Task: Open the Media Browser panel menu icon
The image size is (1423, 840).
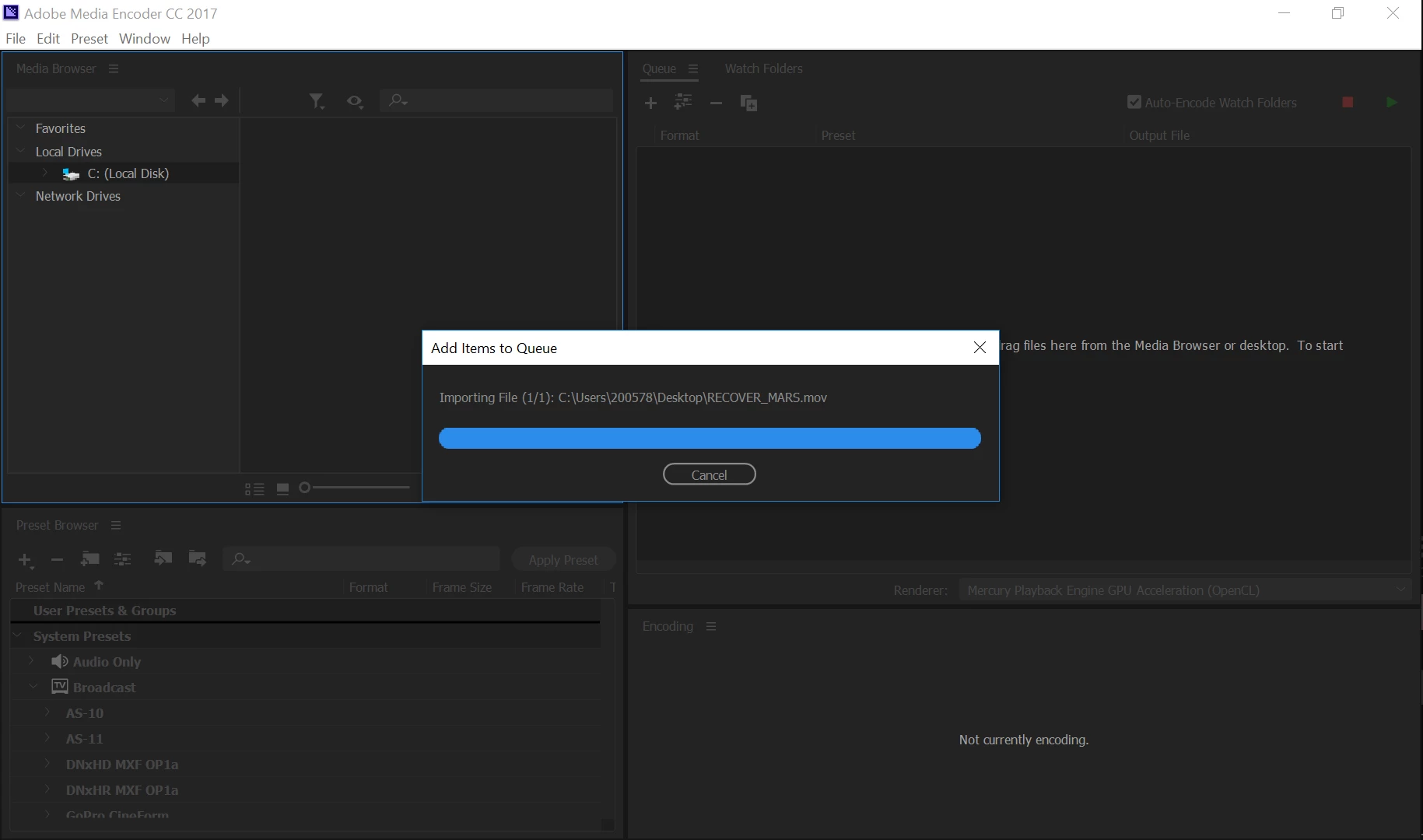Action: point(114,68)
